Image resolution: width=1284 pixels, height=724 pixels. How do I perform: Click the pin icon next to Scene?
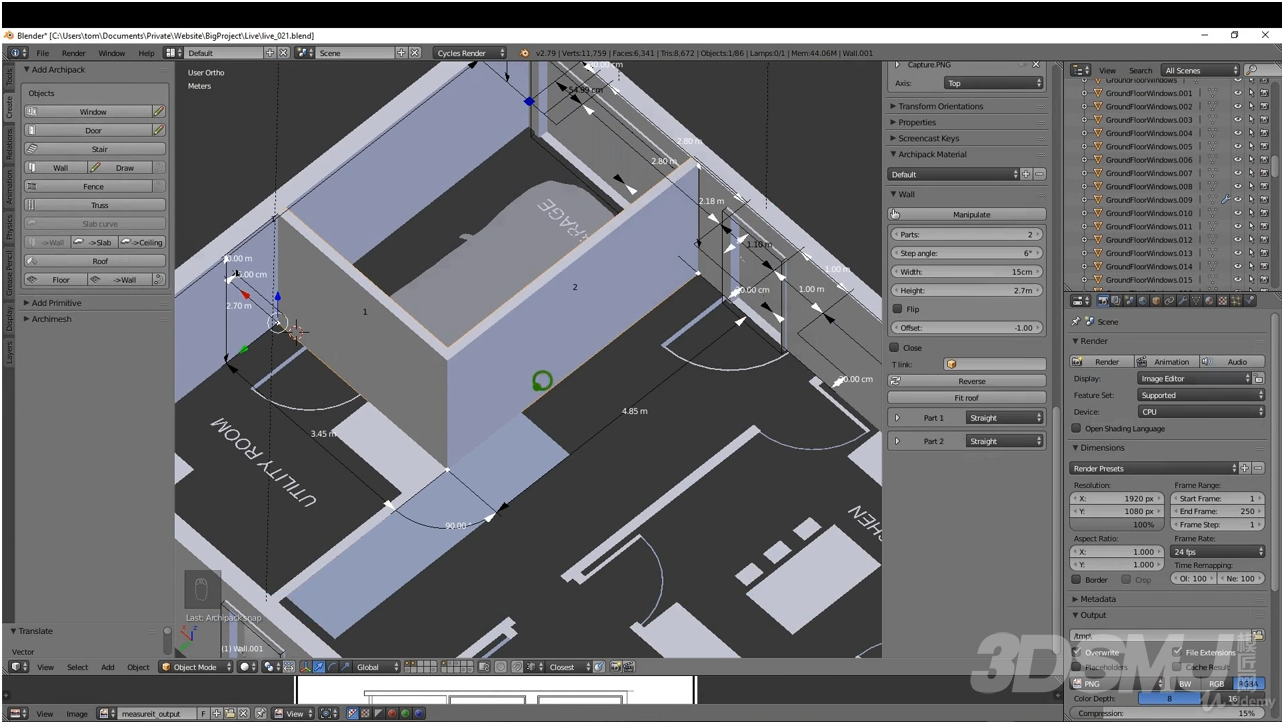coord(1076,322)
